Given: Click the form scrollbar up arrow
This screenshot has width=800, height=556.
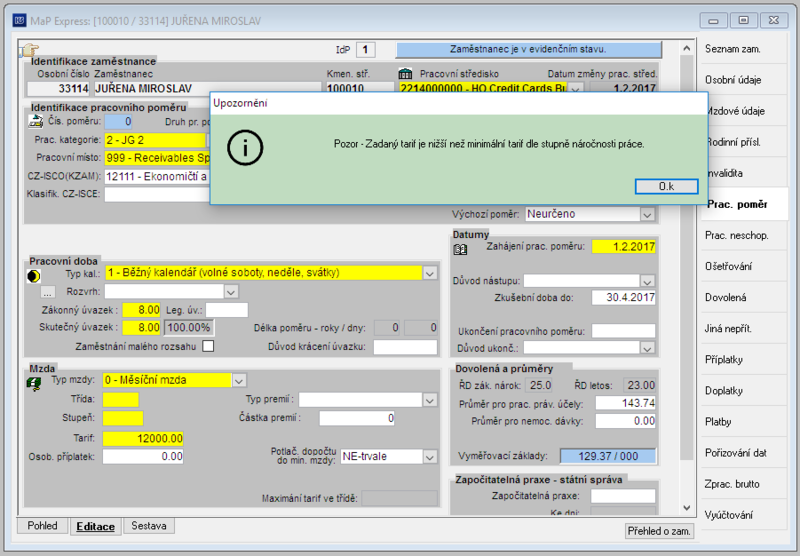Looking at the screenshot, I should pos(687,48).
